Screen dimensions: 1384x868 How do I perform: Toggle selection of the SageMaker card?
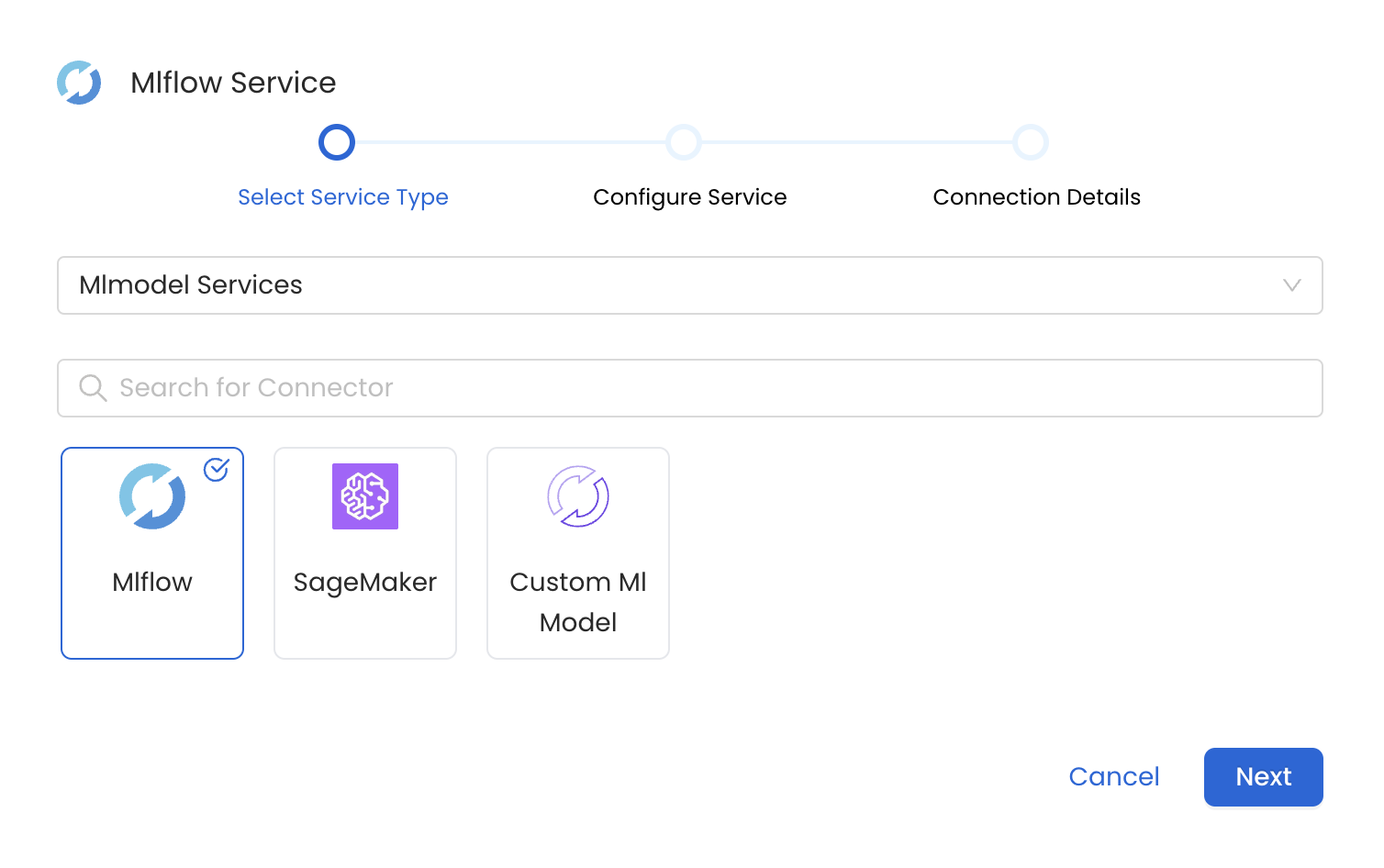click(x=364, y=552)
